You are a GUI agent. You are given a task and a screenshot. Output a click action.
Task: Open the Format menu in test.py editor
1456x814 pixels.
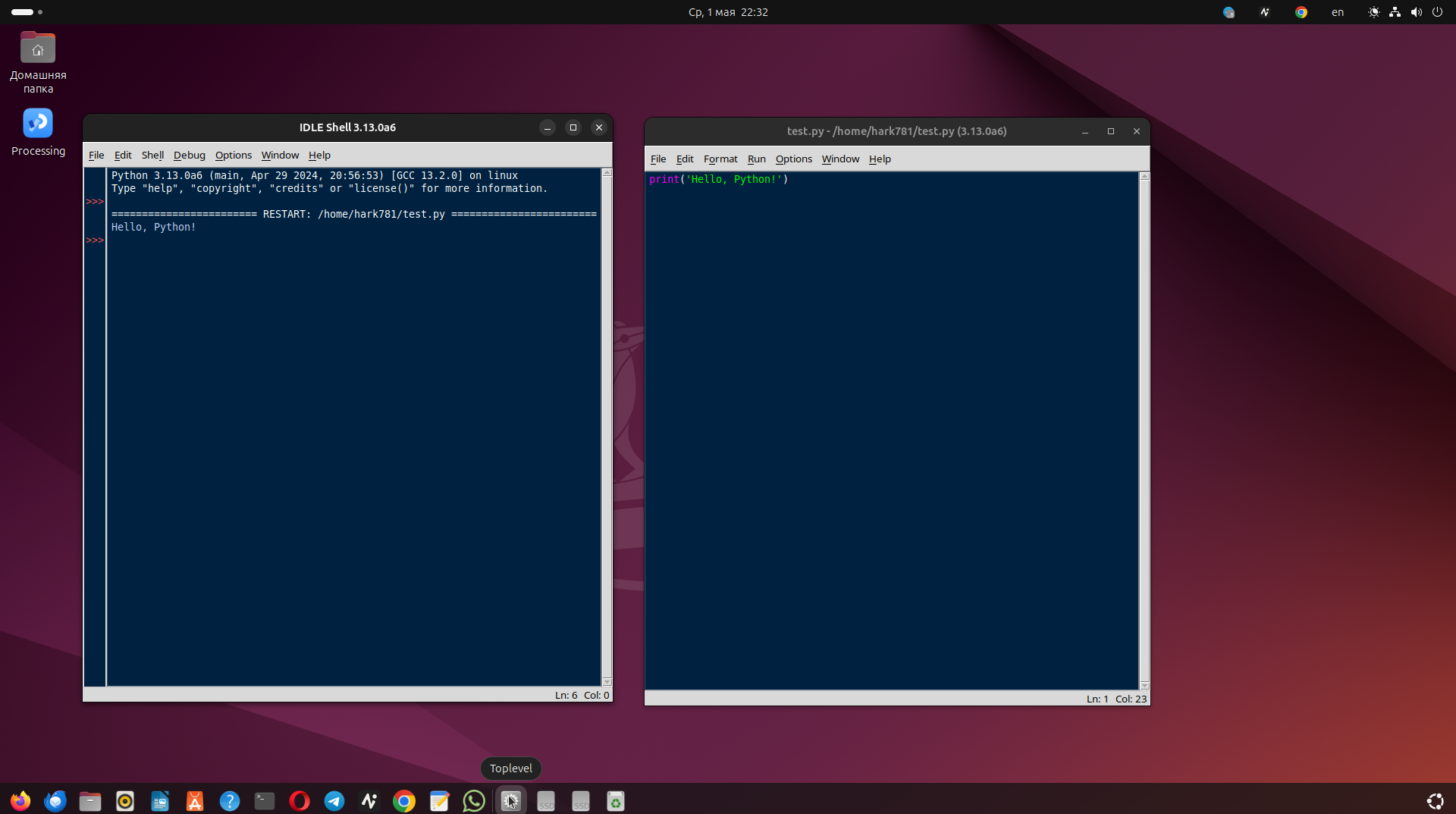[x=720, y=159]
